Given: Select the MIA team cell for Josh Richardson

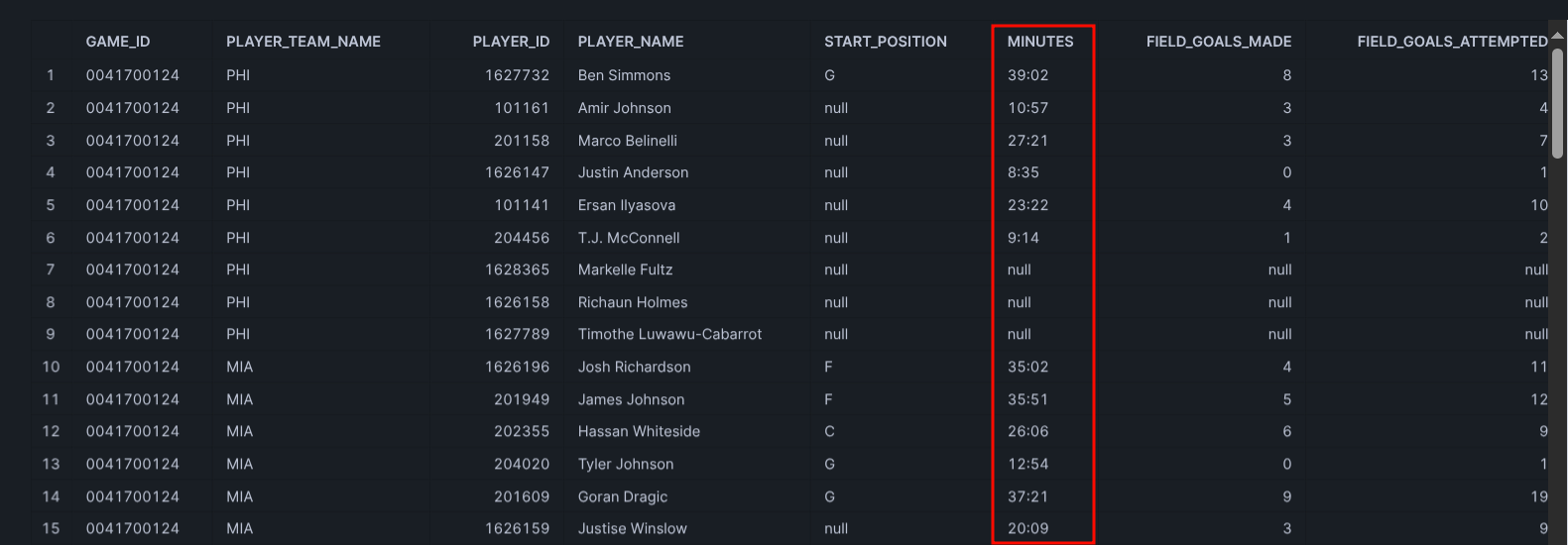Looking at the screenshot, I should click(239, 367).
